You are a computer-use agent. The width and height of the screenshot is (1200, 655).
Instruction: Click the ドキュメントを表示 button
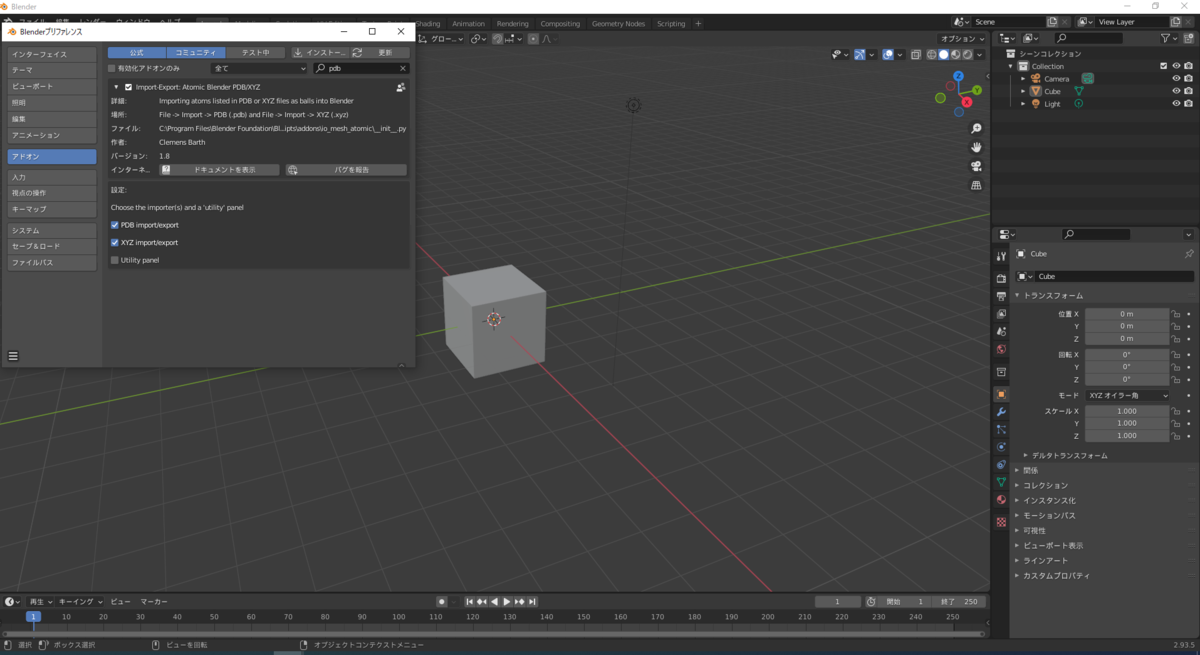click(220, 170)
